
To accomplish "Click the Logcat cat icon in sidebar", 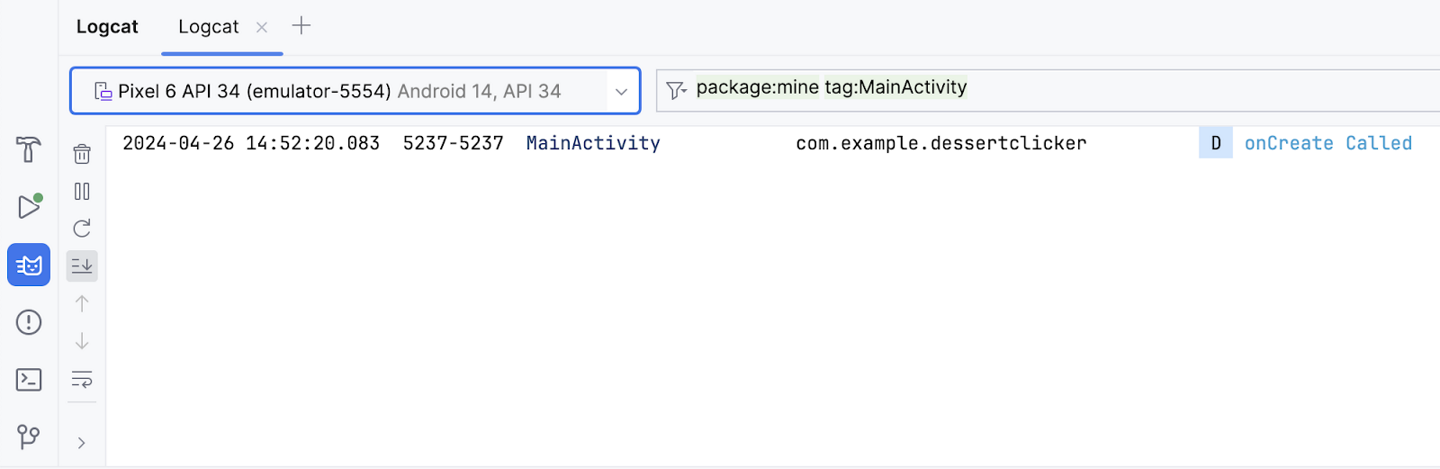I will (x=29, y=265).
